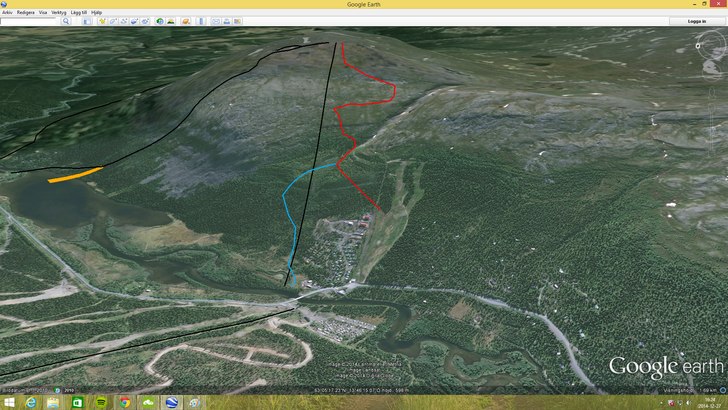728x410 pixels.
Task: Click the Logga in button
Action: tap(697, 20)
